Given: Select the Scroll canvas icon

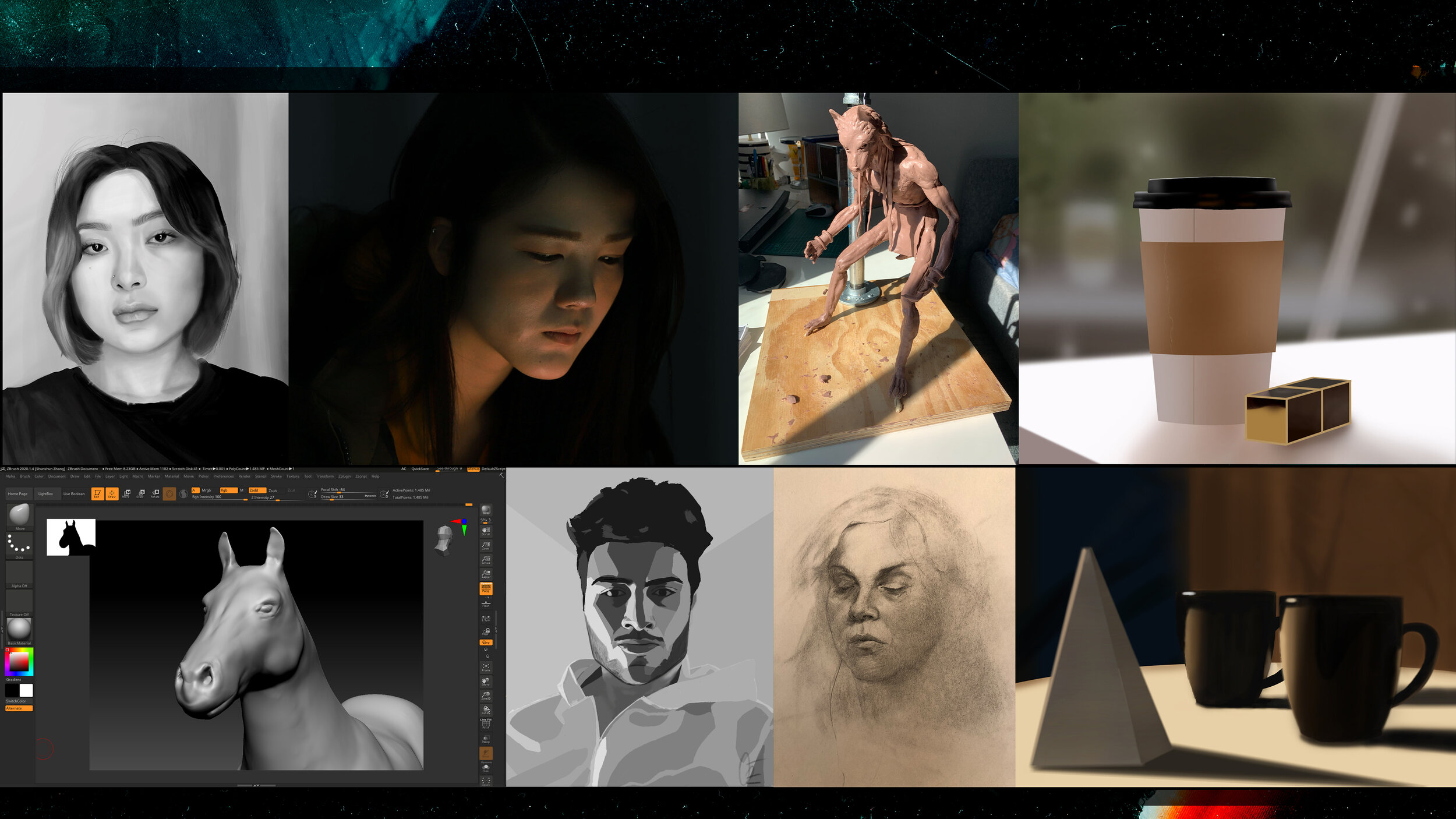Looking at the screenshot, I should tap(486, 531).
